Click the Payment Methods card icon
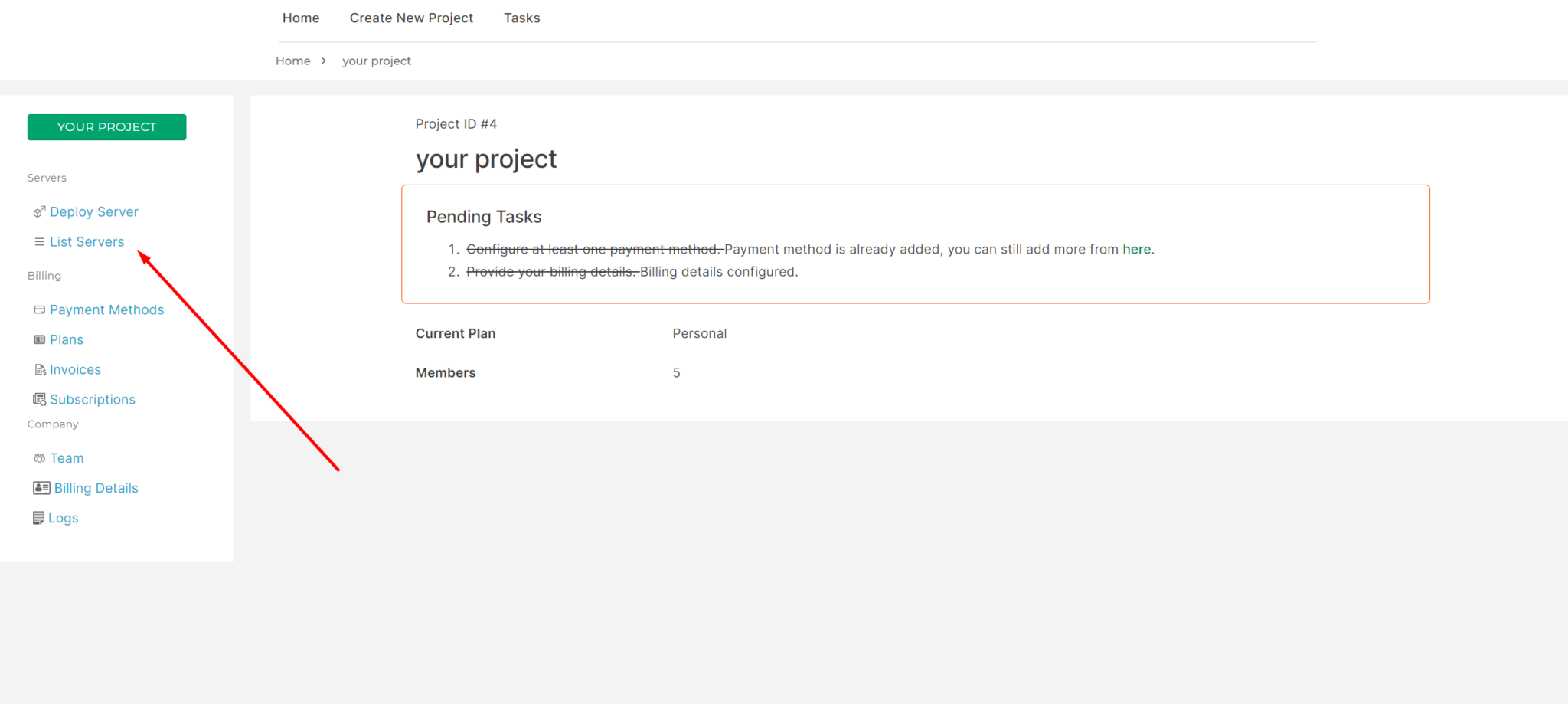Screen dimensions: 1568x704 (40, 309)
